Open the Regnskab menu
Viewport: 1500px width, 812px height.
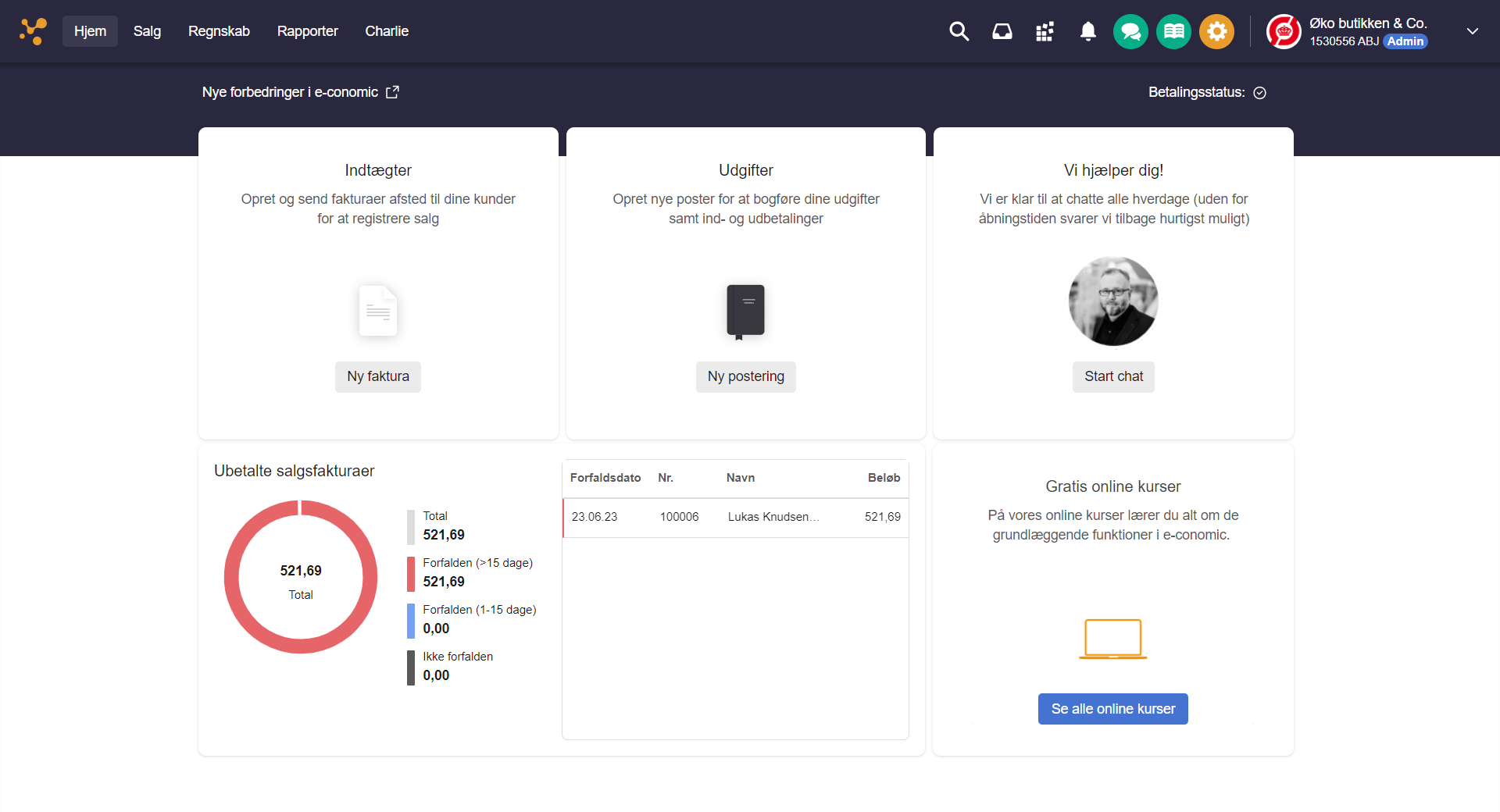(x=219, y=31)
